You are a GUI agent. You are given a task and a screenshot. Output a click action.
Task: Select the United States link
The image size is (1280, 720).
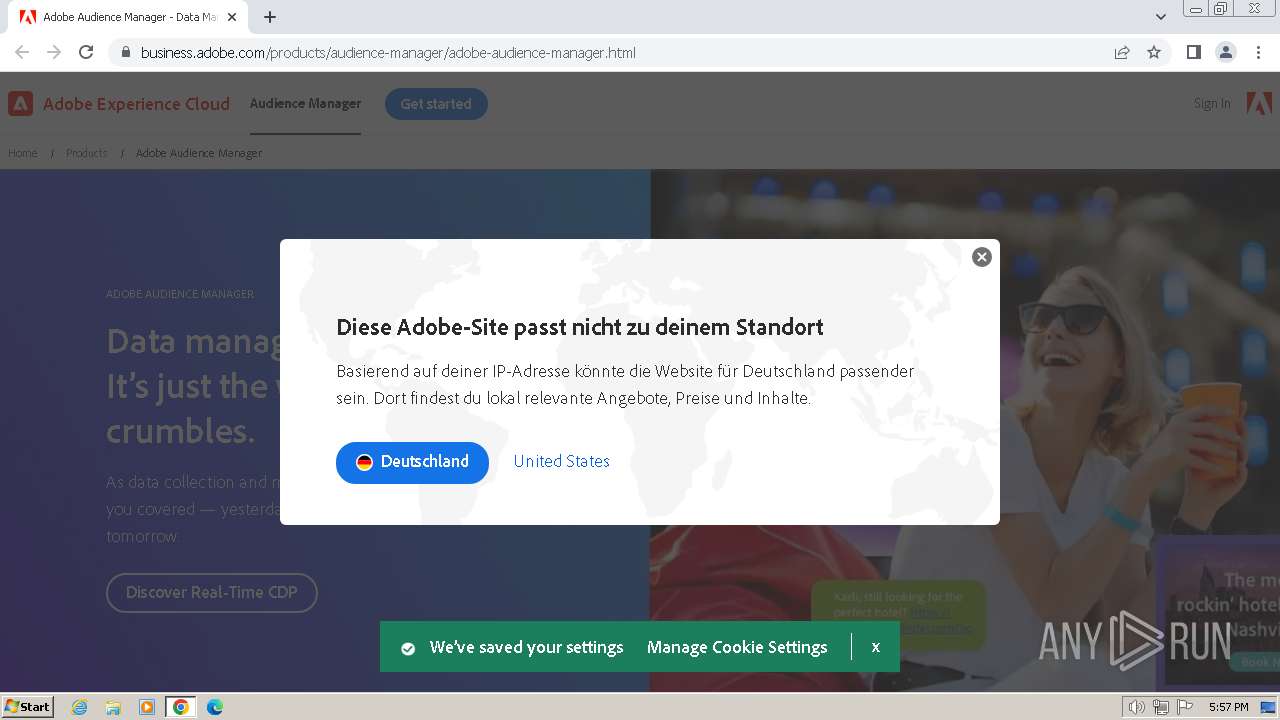click(561, 461)
